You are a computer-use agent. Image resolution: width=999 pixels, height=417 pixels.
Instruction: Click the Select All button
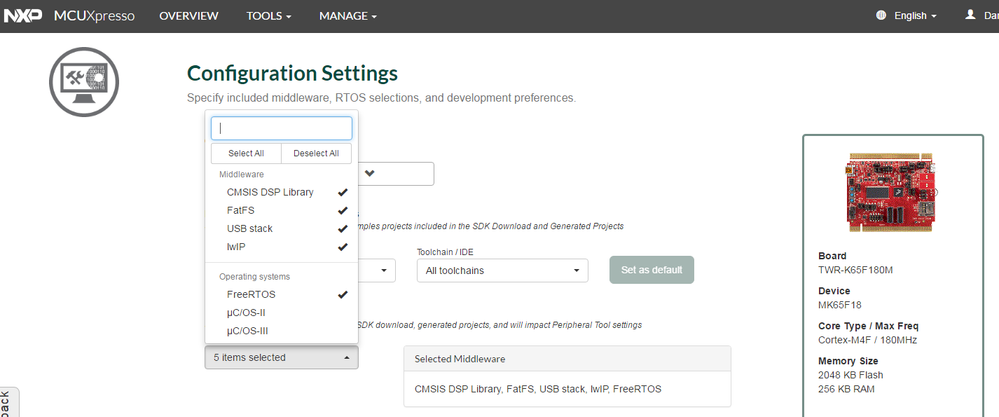246,153
